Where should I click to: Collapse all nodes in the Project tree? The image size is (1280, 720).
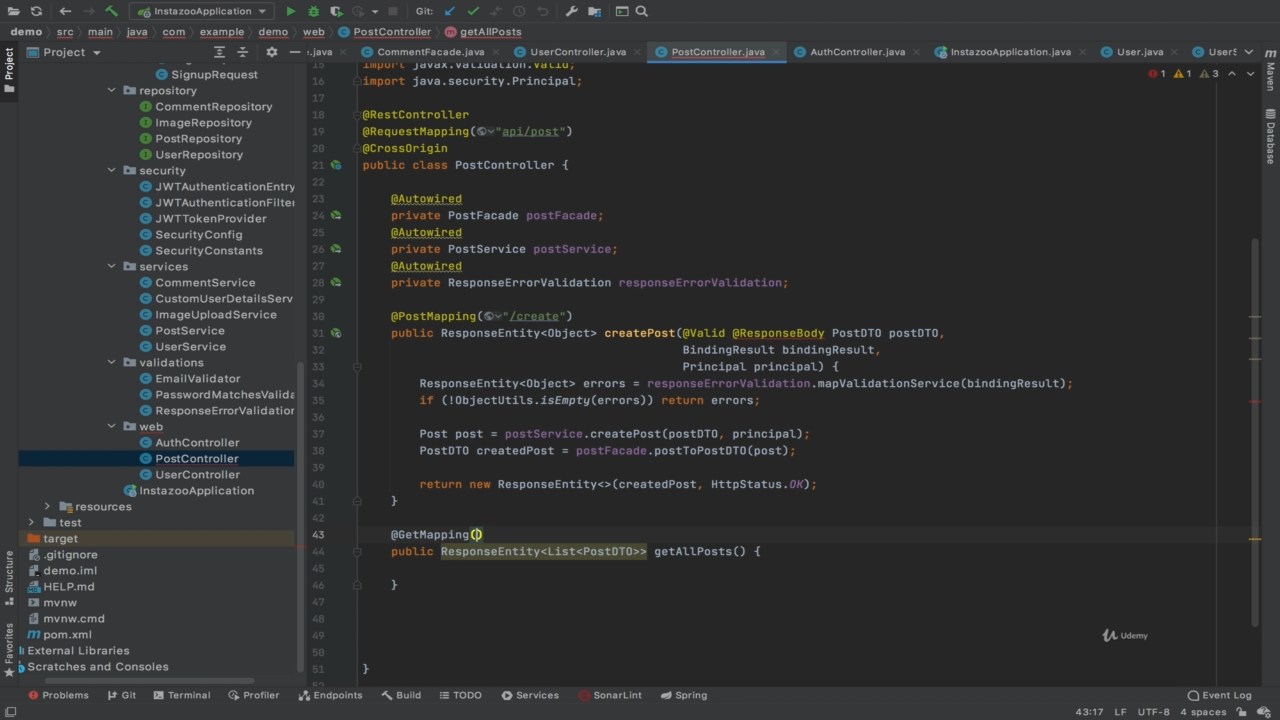tap(243, 52)
